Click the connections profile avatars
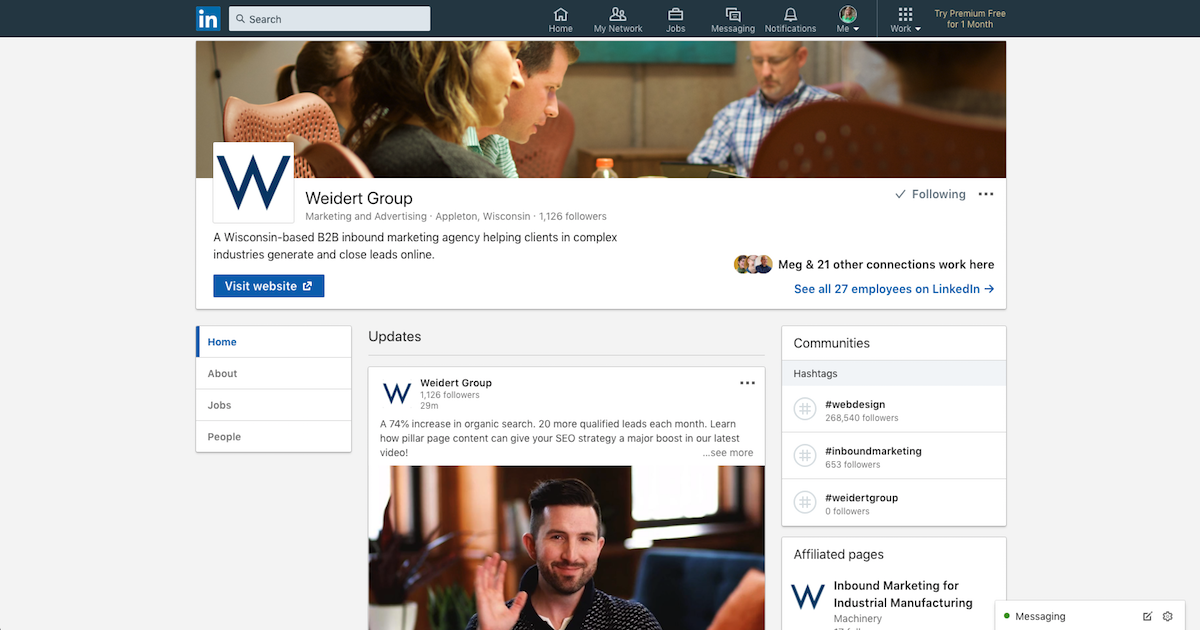The width and height of the screenshot is (1200, 630). click(753, 264)
